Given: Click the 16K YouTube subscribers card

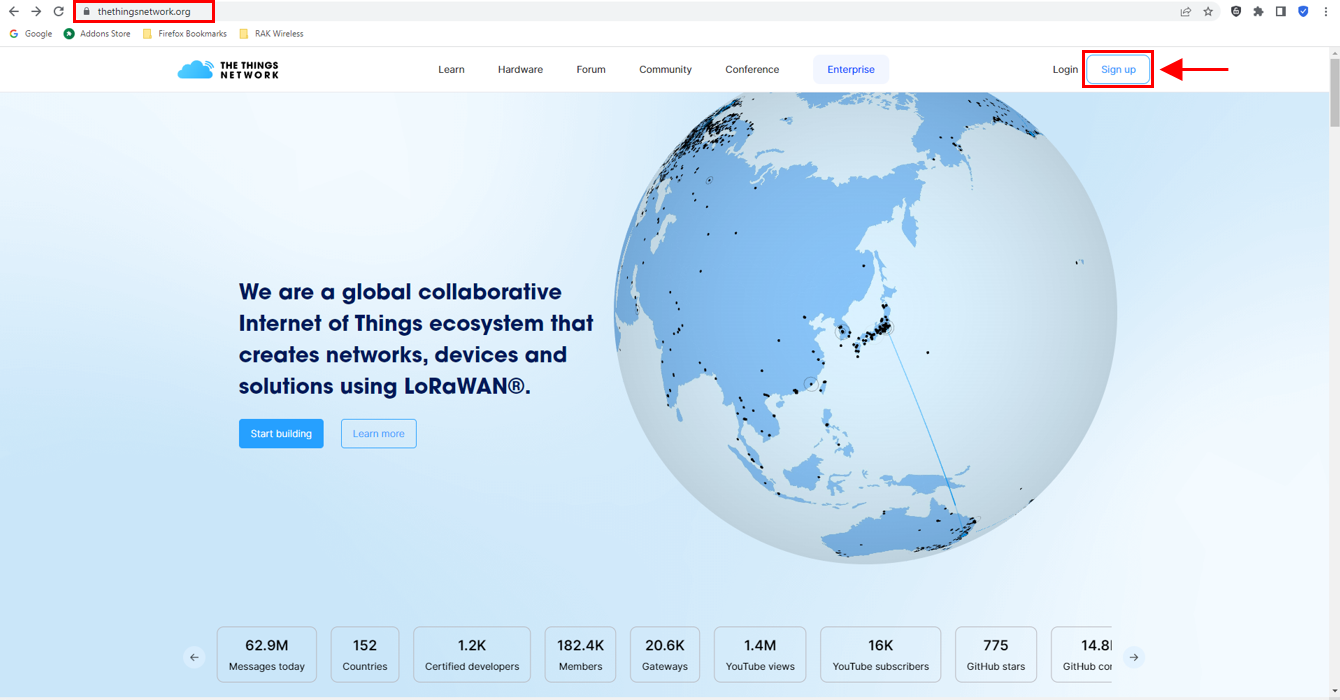Looking at the screenshot, I should 881,655.
